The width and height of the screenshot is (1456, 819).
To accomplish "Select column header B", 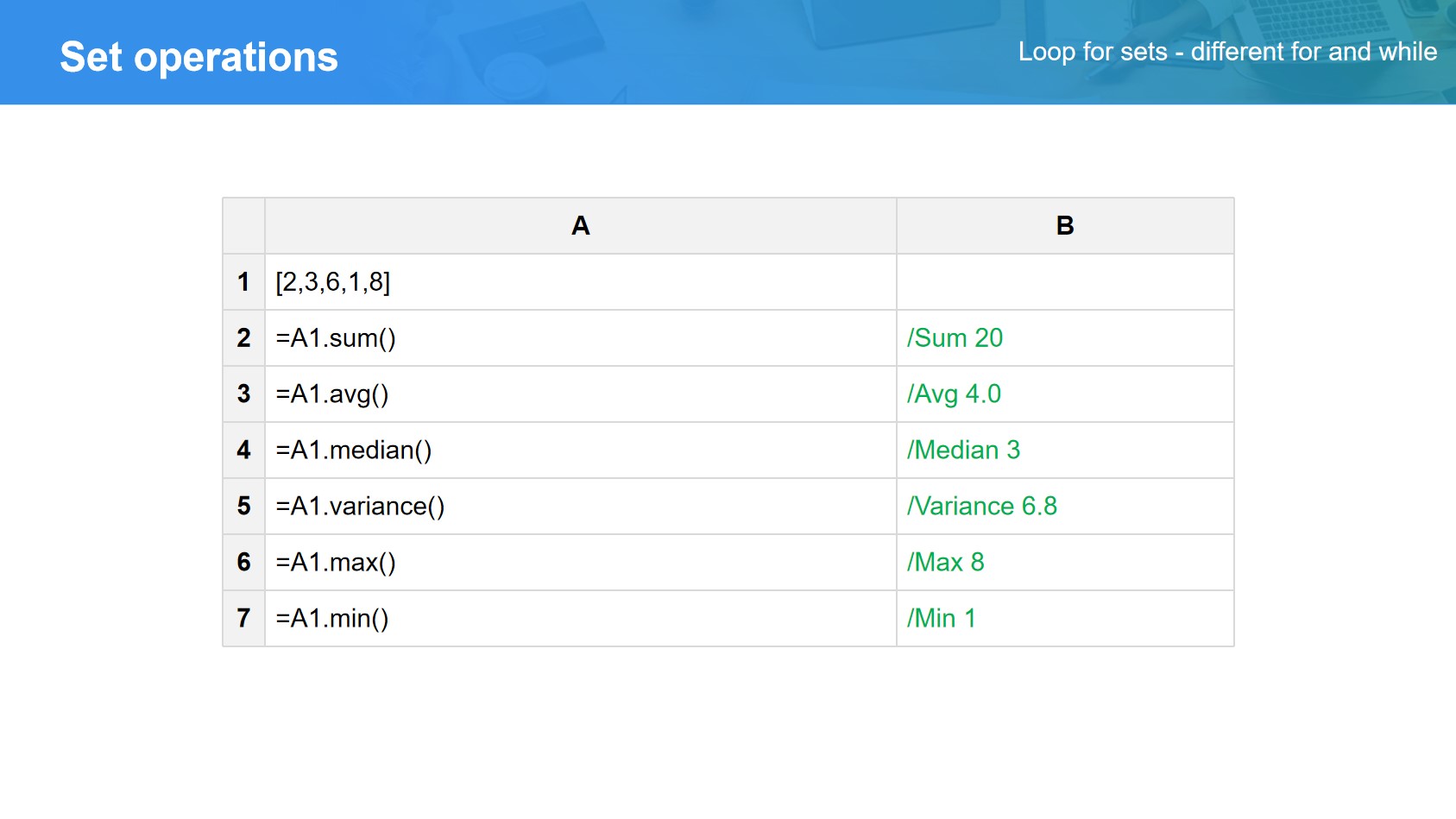I will click(x=1064, y=226).
